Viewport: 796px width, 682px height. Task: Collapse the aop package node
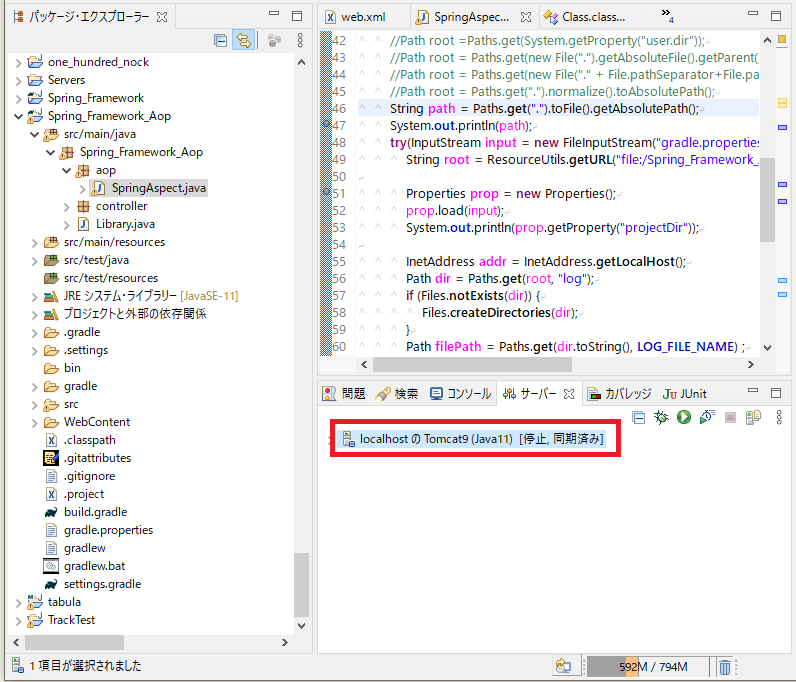click(x=67, y=171)
